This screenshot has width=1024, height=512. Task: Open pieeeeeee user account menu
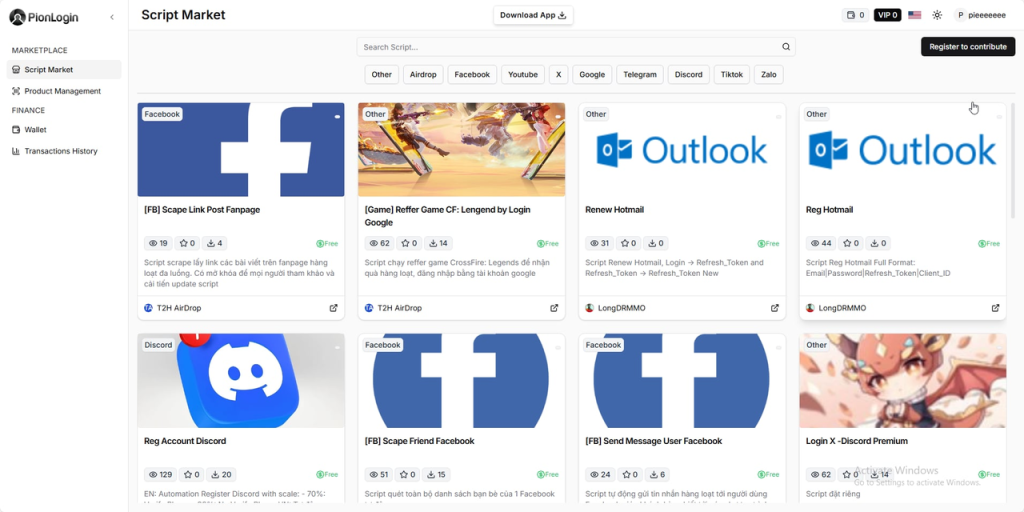pos(981,15)
